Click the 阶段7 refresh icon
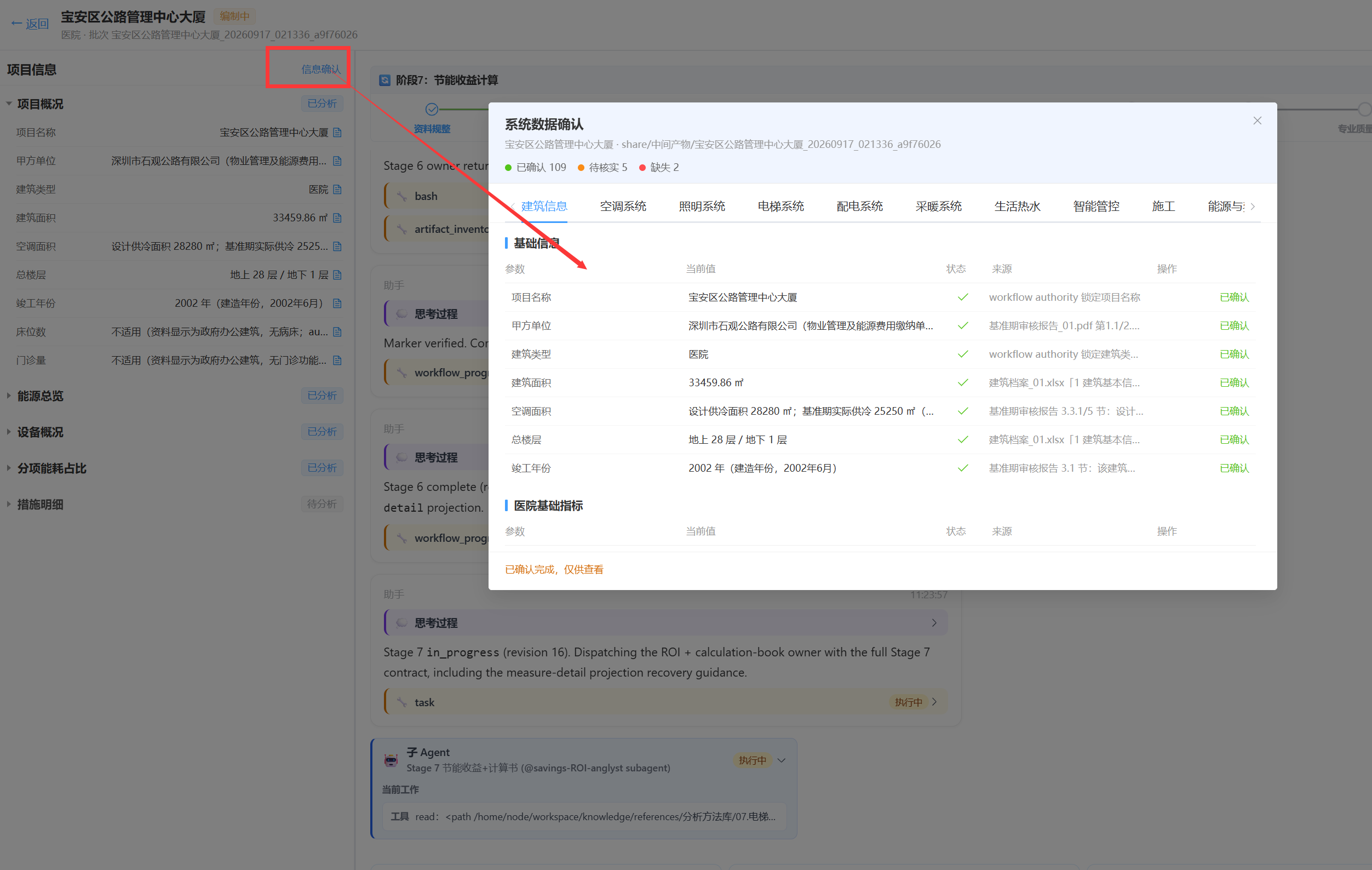The width and height of the screenshot is (1372, 870). coord(385,81)
